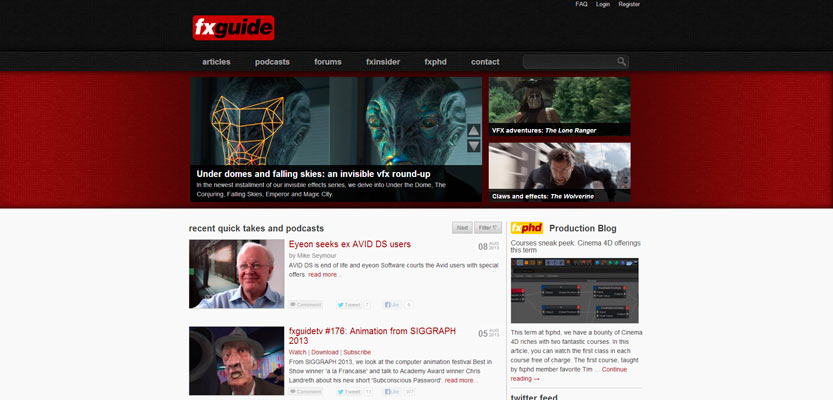The width and height of the screenshot is (833, 400).
Task: Click the Subscribe link for fxguidetv #176
Action: click(357, 352)
